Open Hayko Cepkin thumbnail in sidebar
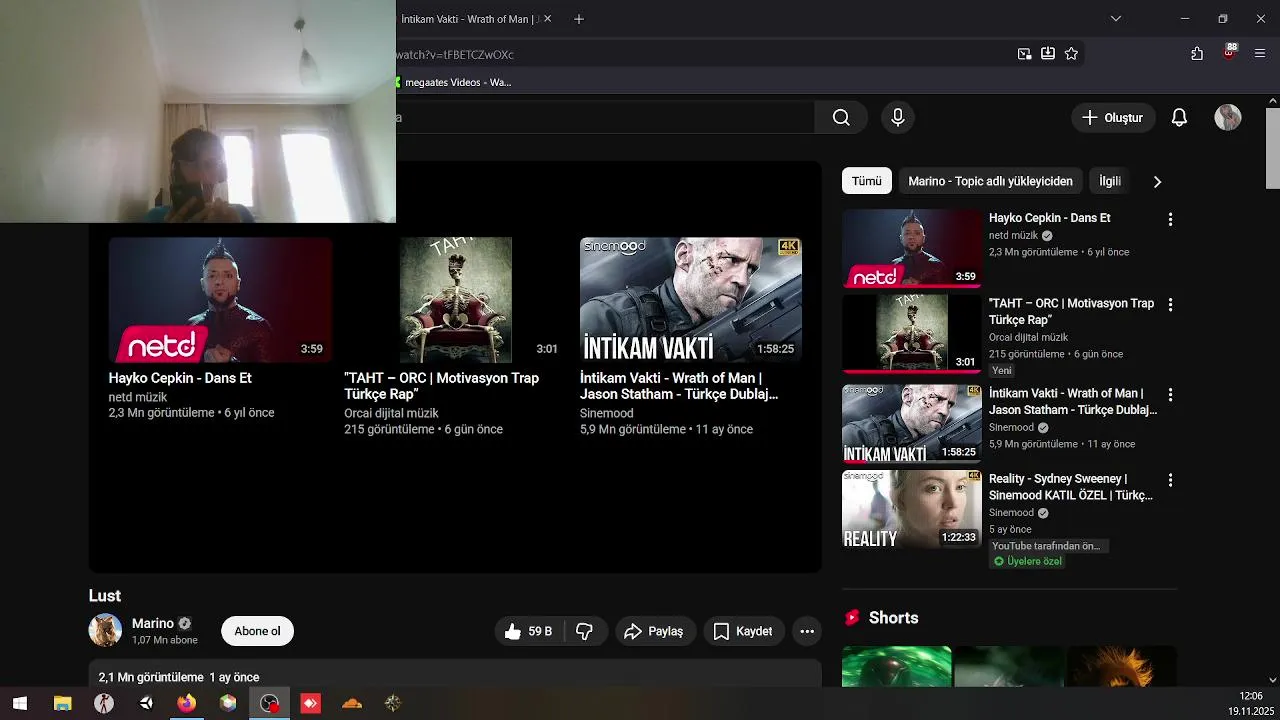This screenshot has height=720, width=1280. [x=911, y=248]
